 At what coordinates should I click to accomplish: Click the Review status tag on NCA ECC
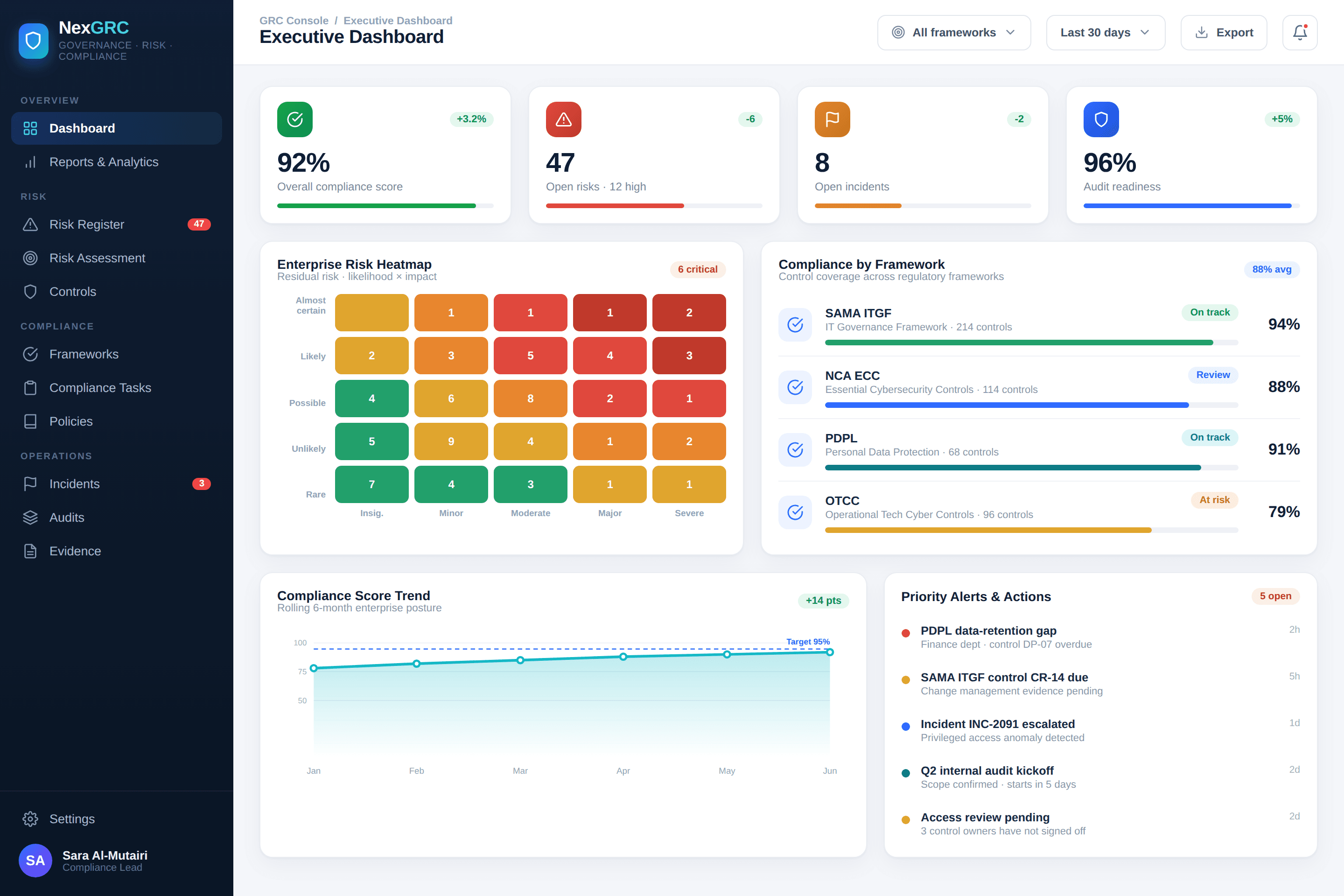click(1212, 375)
